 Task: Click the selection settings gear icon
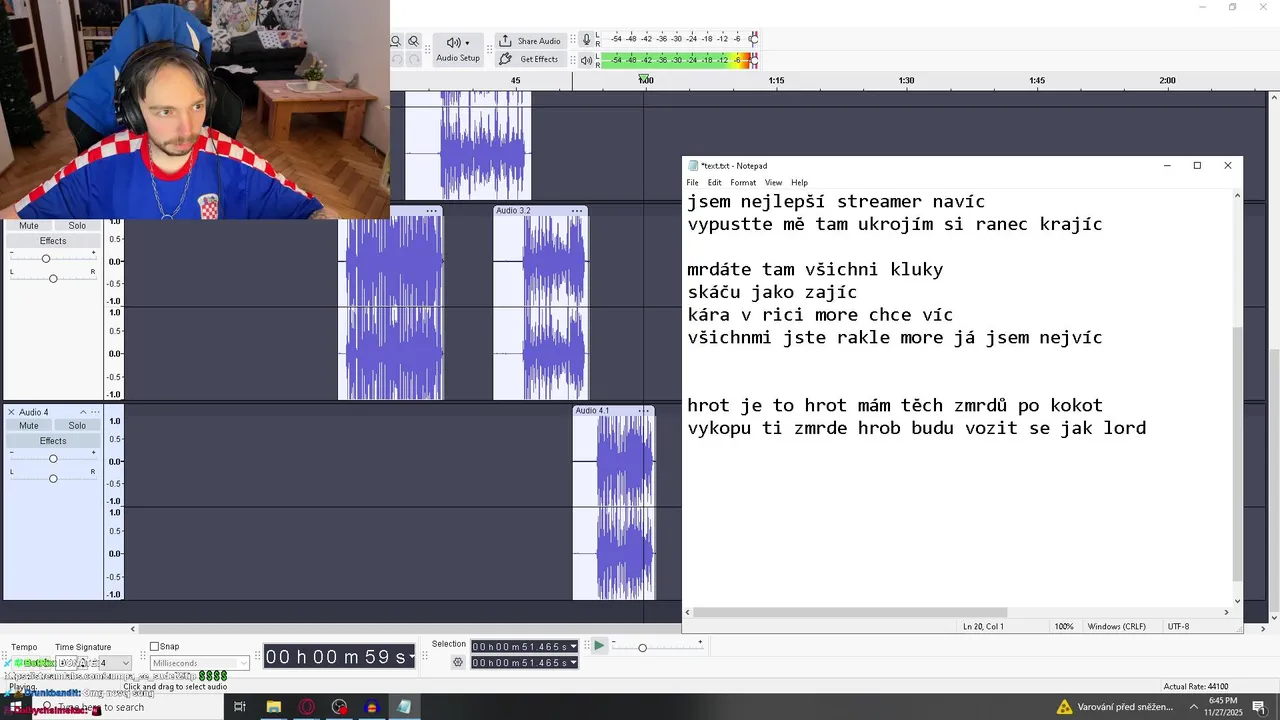pyautogui.click(x=458, y=662)
